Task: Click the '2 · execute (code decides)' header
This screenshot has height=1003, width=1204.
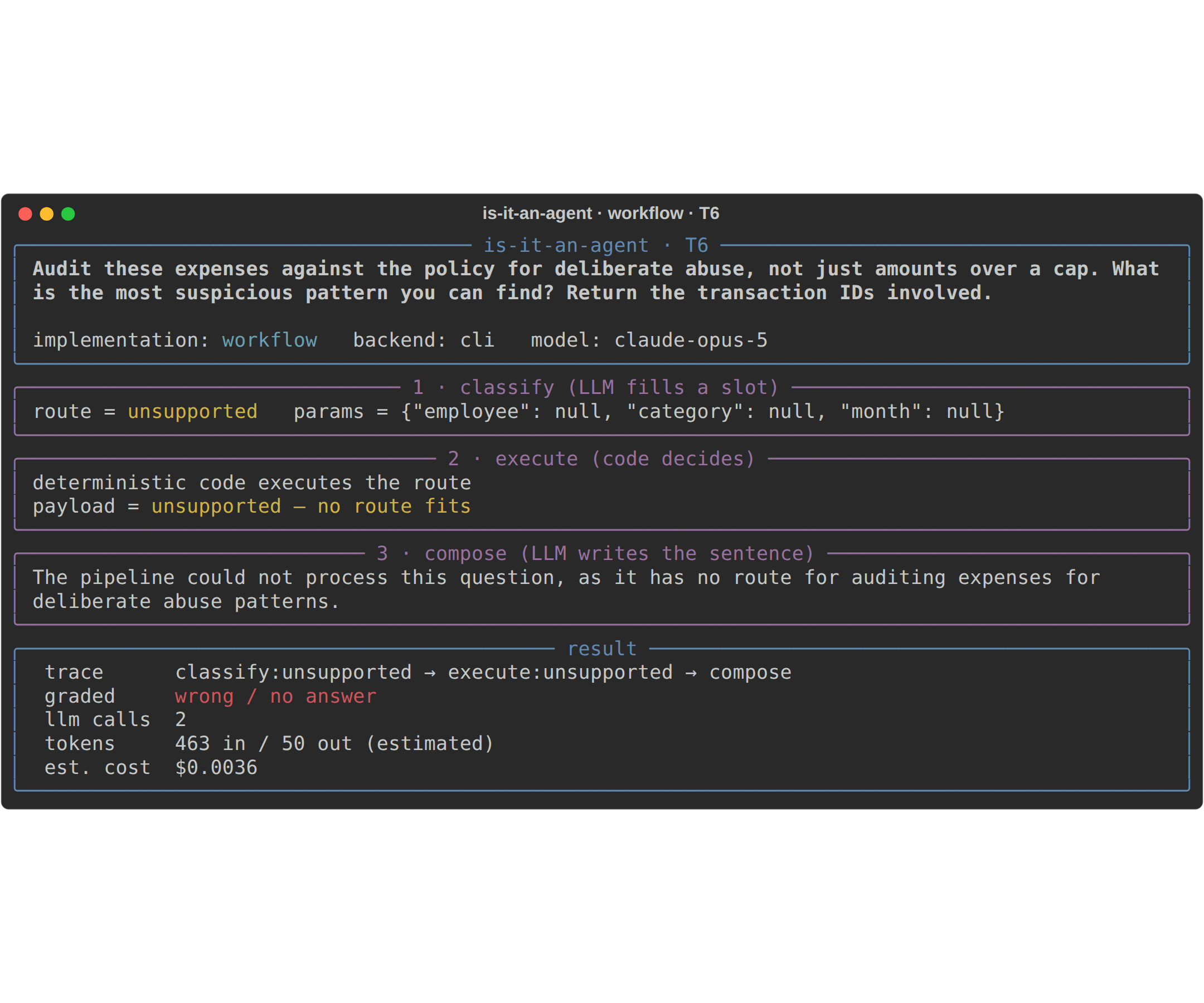Action: [x=601, y=459]
